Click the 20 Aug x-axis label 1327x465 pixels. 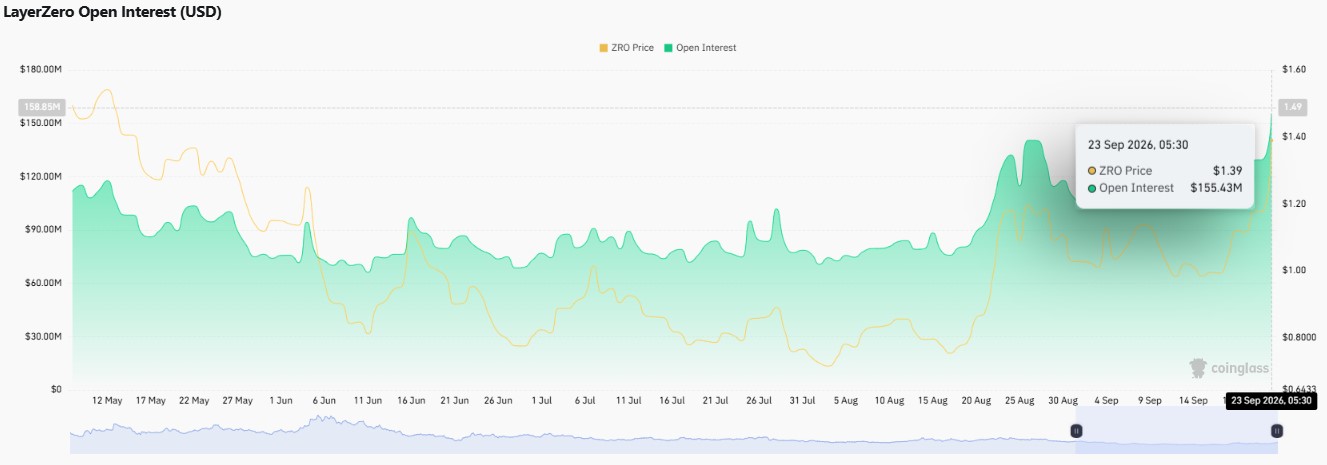click(976, 401)
